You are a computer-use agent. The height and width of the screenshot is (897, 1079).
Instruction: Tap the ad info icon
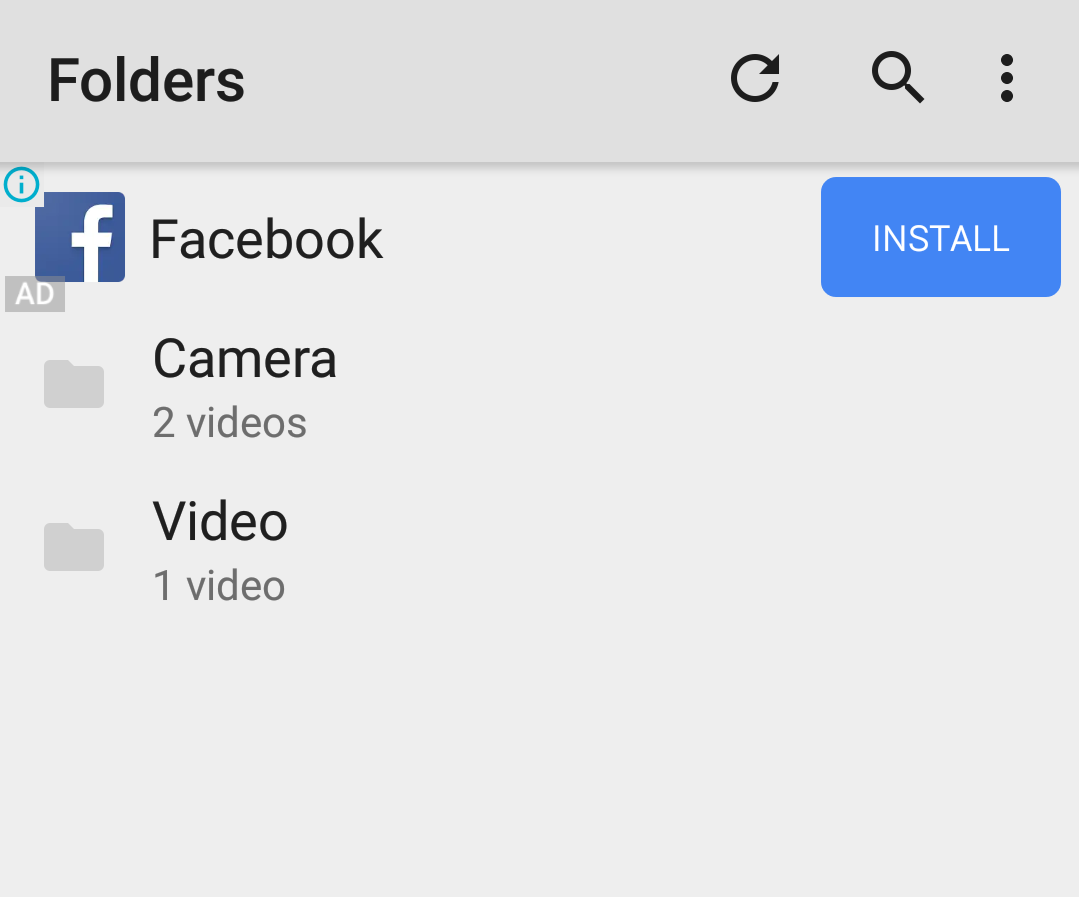click(x=21, y=184)
